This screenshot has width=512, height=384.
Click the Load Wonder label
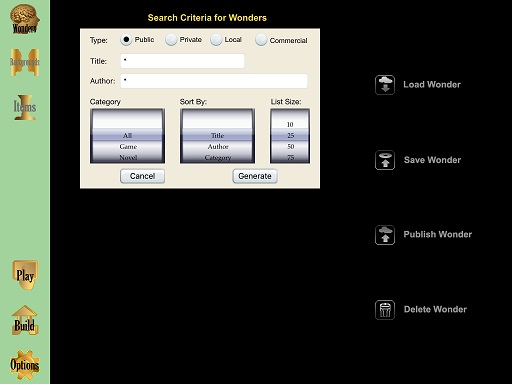tap(432, 85)
